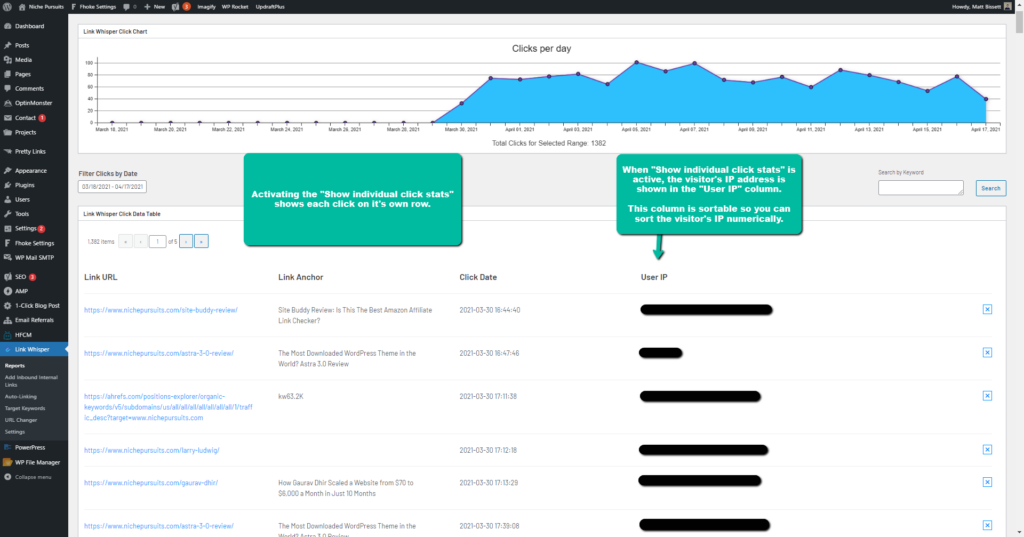Open the Yoast SEO notifications icon in admin bar
The image size is (1024, 537).
180,7
